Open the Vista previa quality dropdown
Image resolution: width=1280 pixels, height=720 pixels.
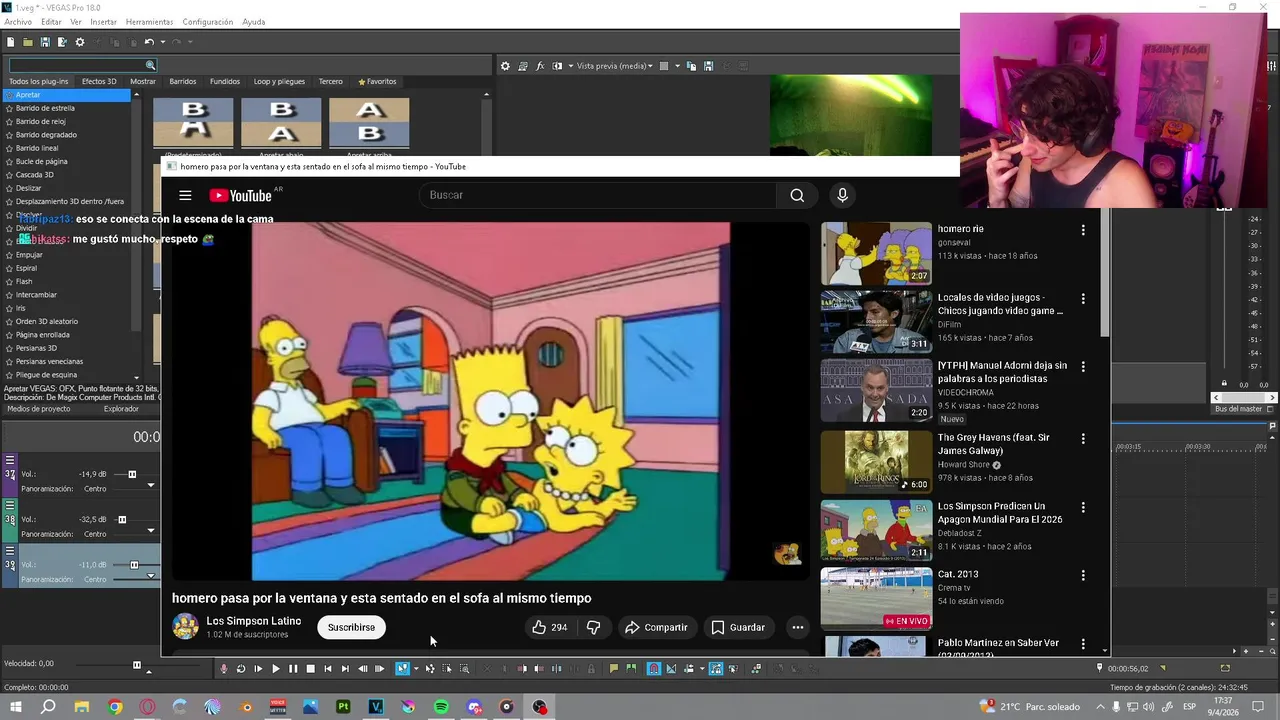coord(615,66)
